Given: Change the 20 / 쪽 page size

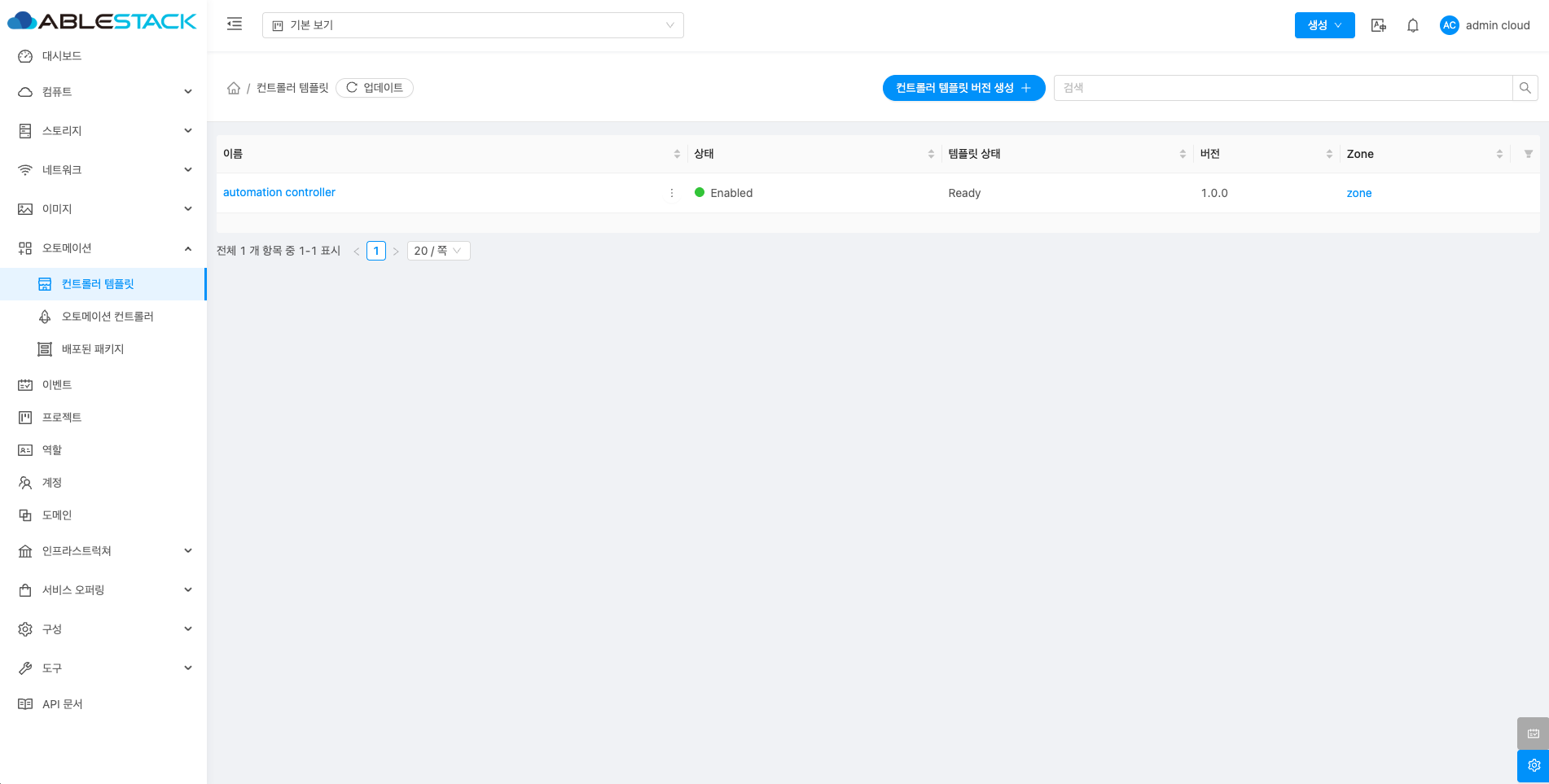Looking at the screenshot, I should coord(438,251).
